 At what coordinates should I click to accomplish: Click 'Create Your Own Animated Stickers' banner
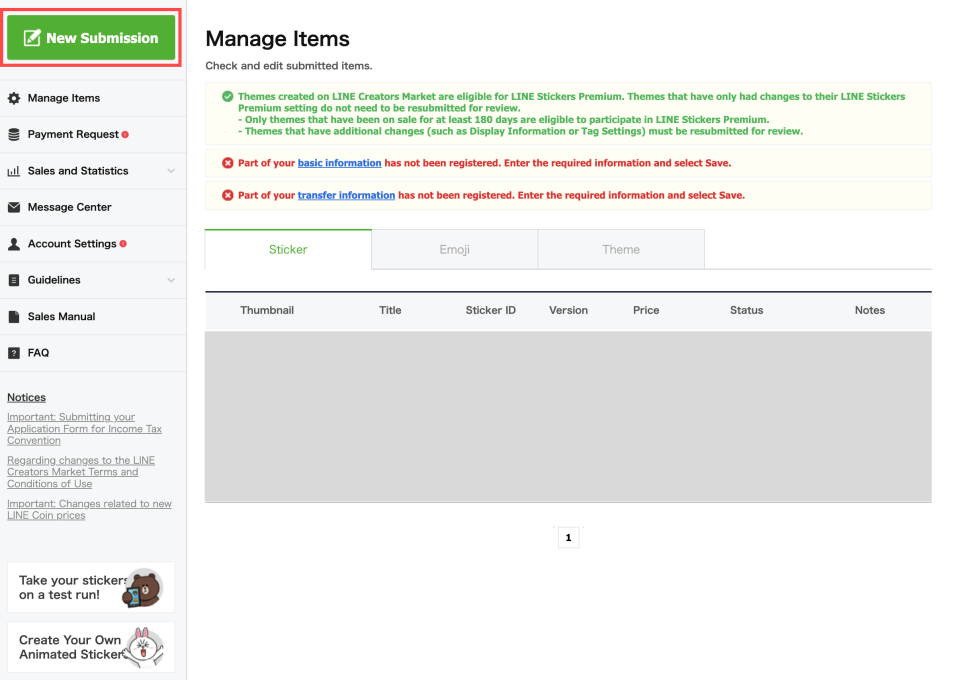point(91,647)
